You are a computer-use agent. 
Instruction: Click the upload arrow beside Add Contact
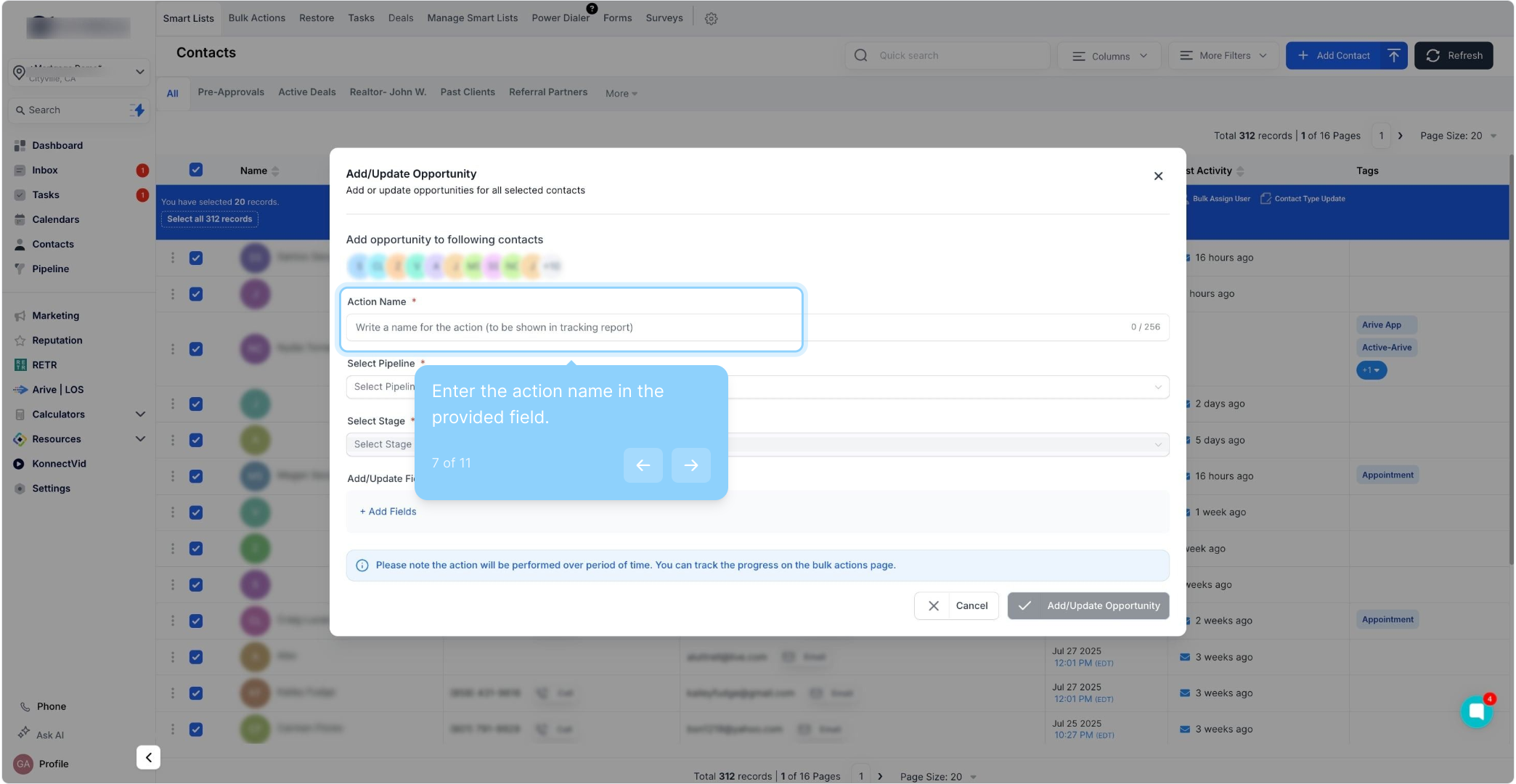1393,55
